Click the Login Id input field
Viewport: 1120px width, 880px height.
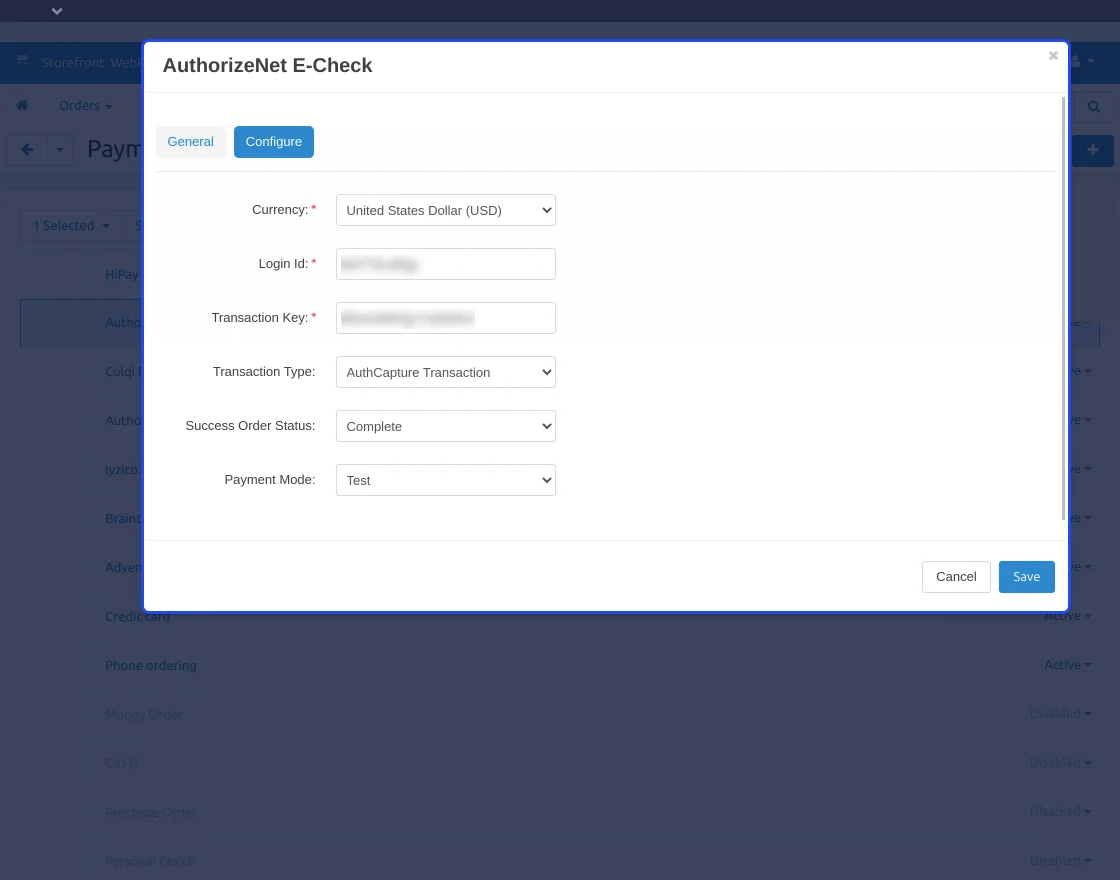(x=446, y=264)
